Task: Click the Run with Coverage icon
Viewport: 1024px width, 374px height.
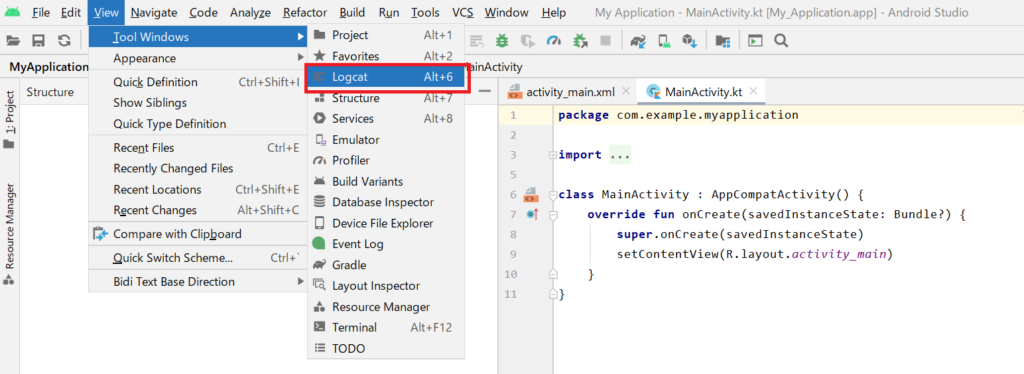Action: click(x=528, y=41)
